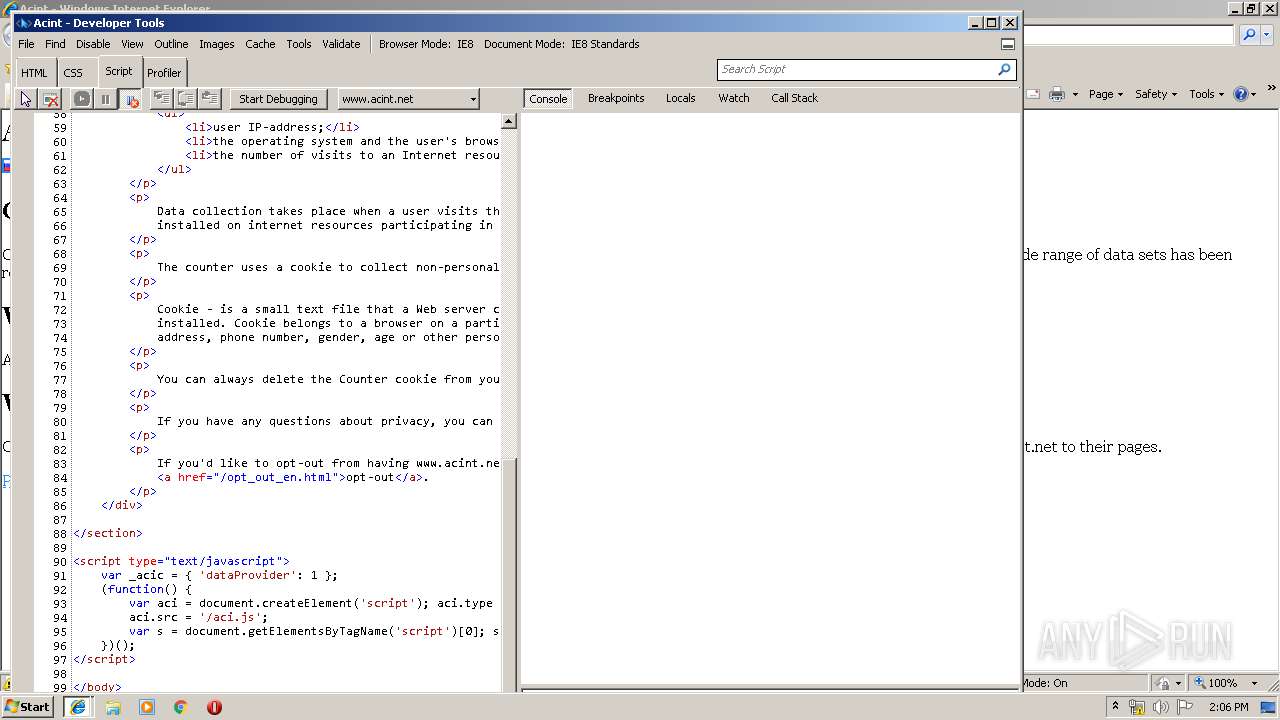The height and width of the screenshot is (720, 1280).
Task: Open the Browser Mode: IE8 menu
Action: point(426,44)
